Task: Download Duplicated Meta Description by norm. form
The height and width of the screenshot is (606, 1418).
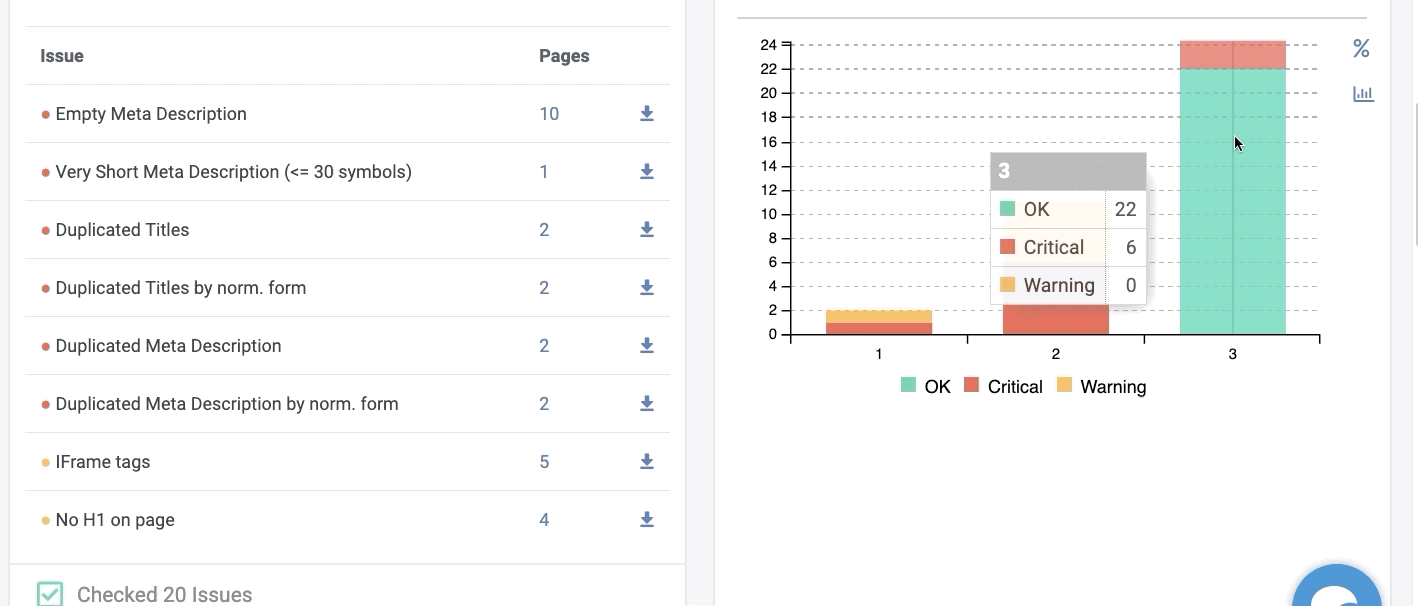Action: tap(647, 404)
